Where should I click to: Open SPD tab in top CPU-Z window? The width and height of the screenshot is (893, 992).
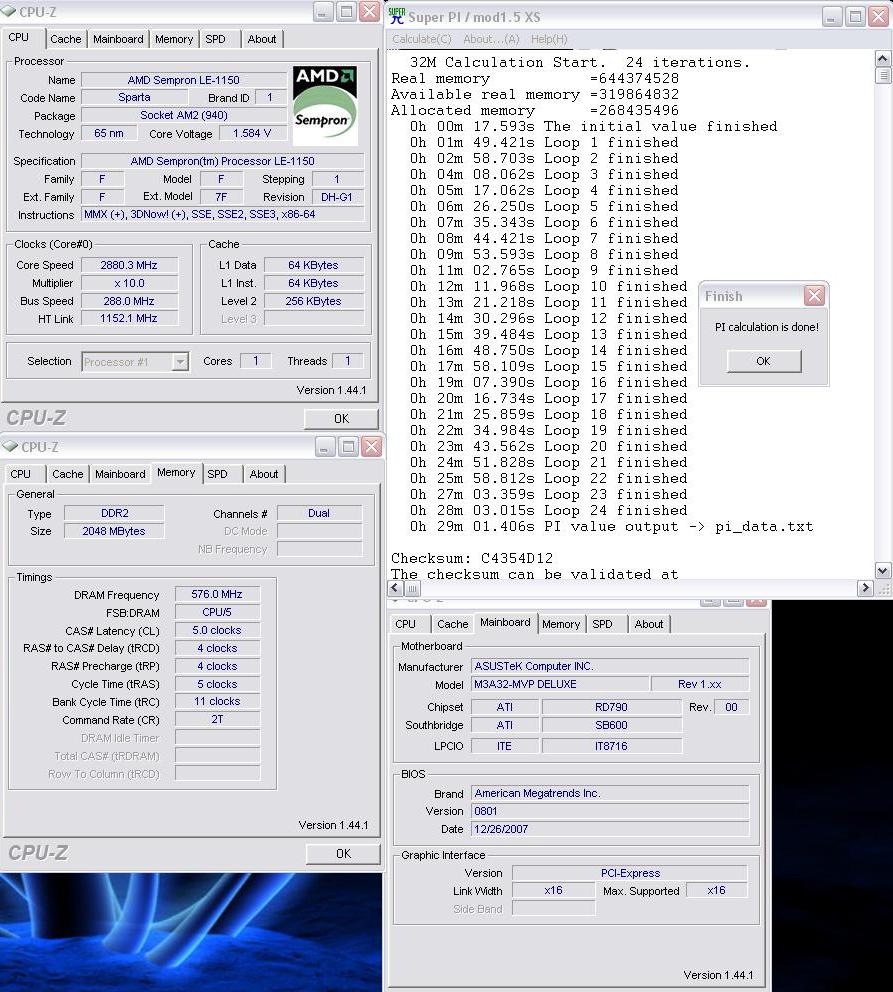click(216, 39)
